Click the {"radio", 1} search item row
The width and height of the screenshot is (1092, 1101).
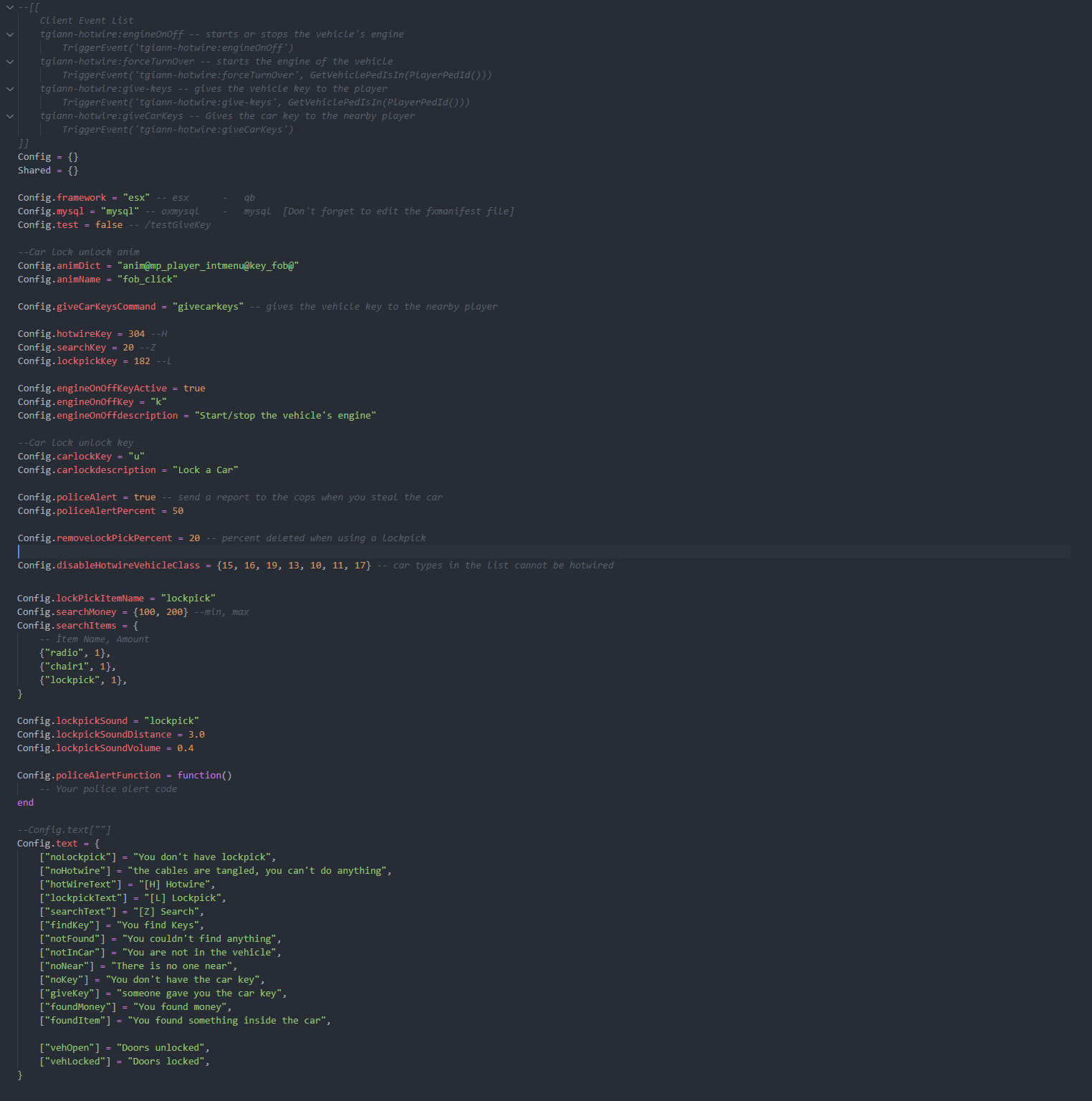coord(75,653)
